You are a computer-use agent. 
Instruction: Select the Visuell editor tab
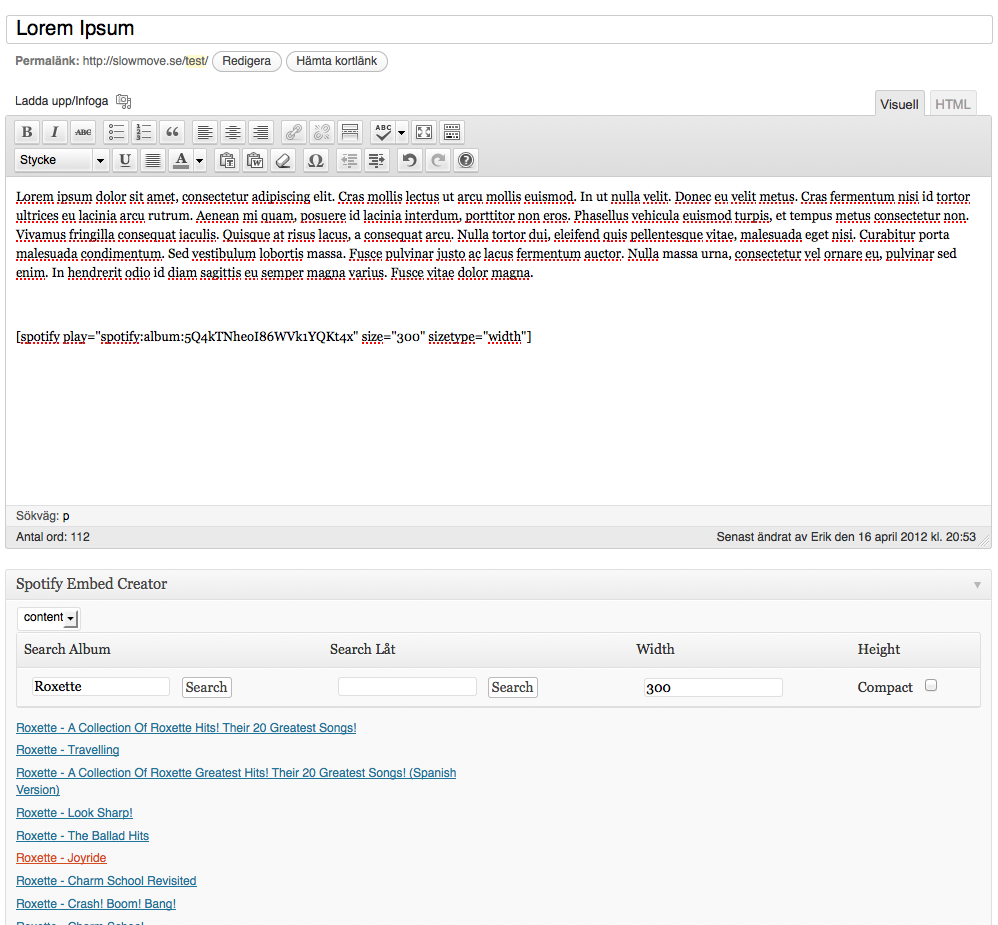(x=899, y=104)
